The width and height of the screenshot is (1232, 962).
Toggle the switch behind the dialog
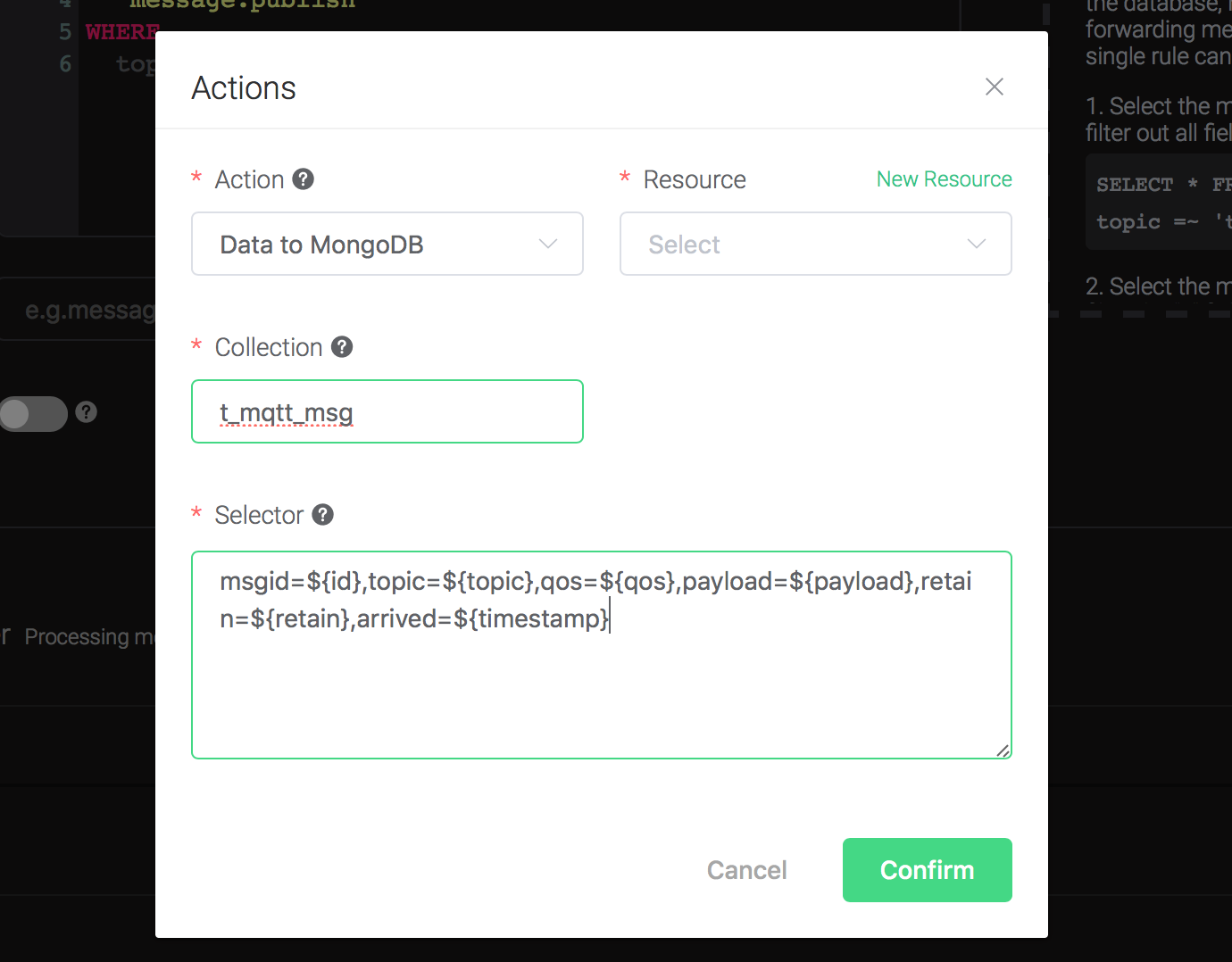click(x=34, y=414)
